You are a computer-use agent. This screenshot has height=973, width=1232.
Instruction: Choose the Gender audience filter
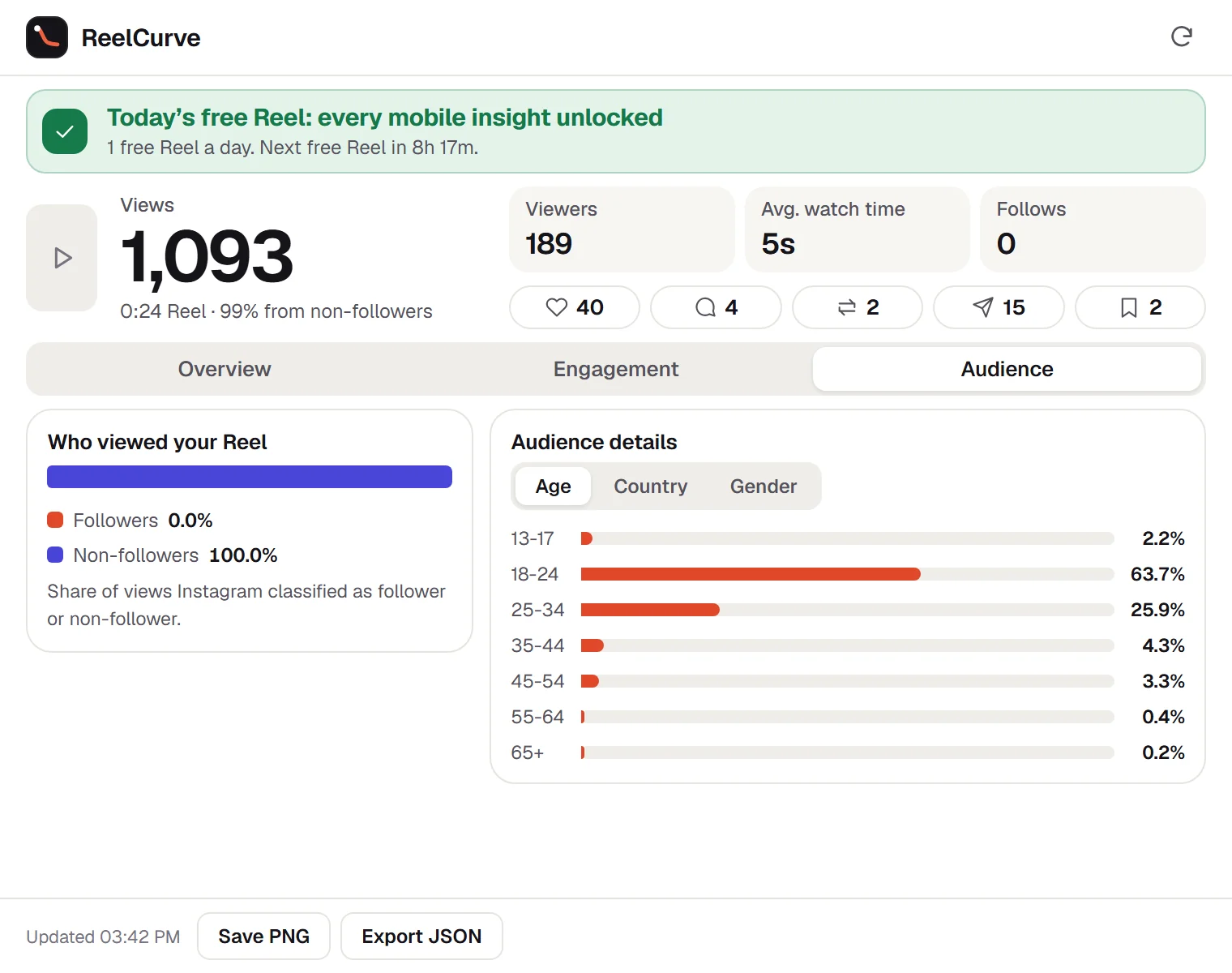coord(764,486)
